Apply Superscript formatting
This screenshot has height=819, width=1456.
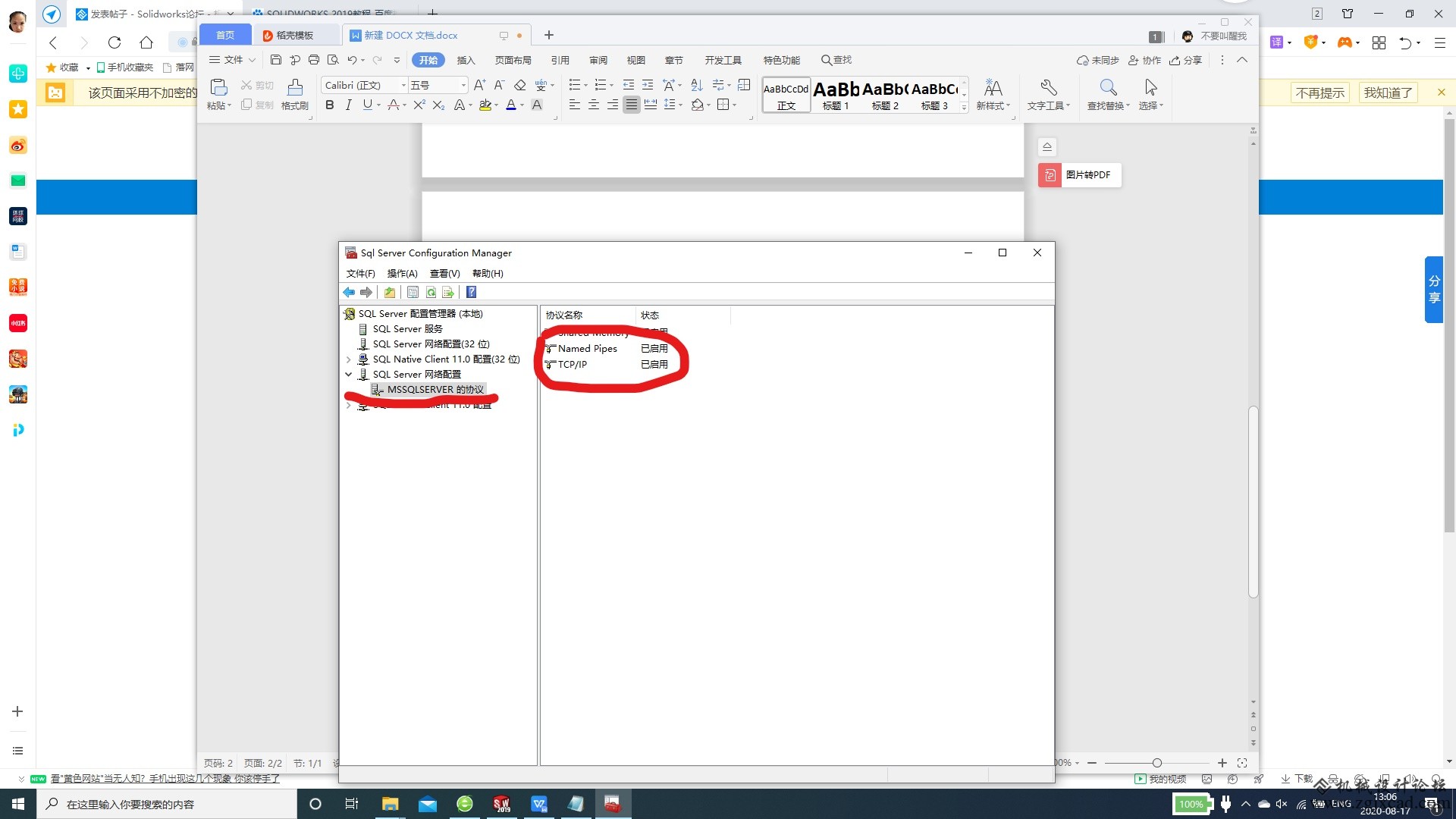click(419, 105)
